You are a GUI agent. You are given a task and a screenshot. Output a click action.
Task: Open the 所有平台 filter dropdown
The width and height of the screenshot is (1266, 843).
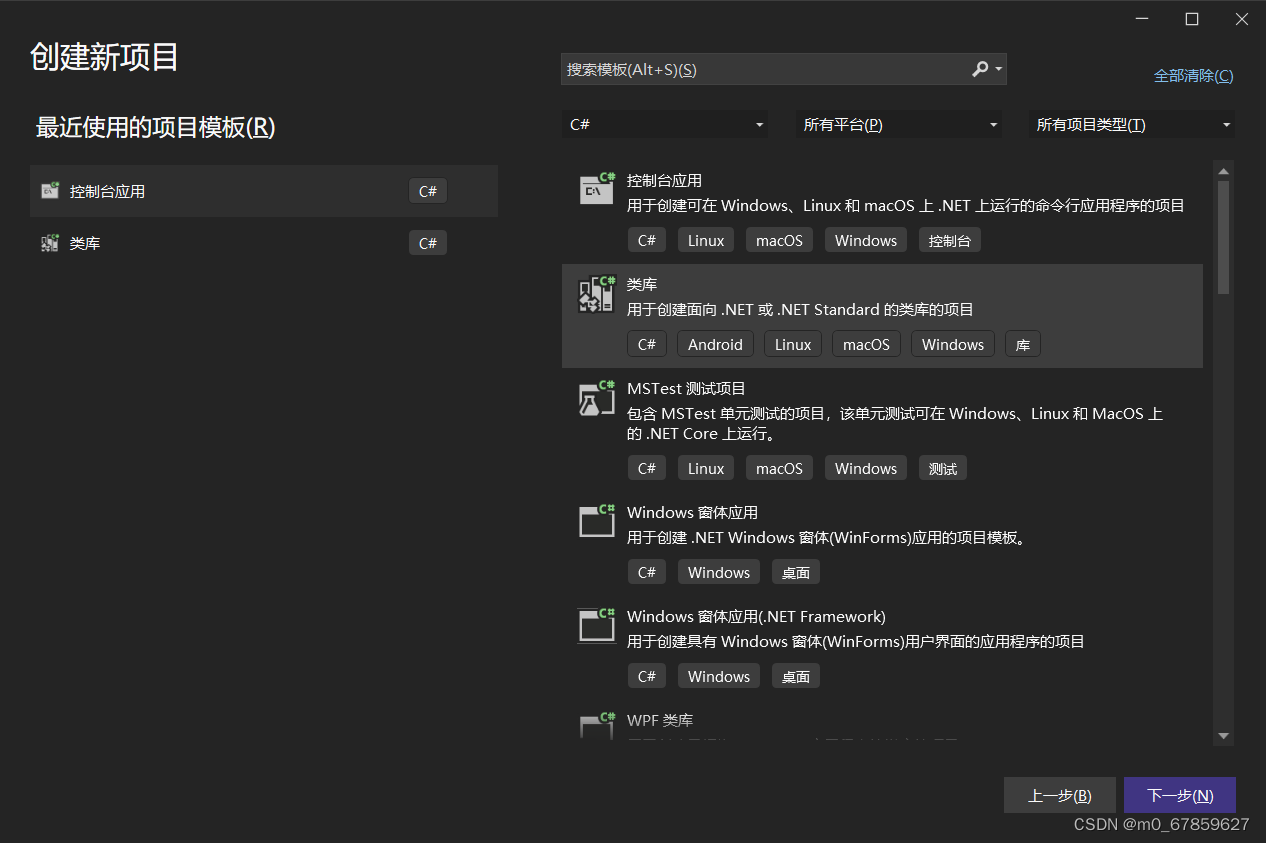(x=898, y=124)
